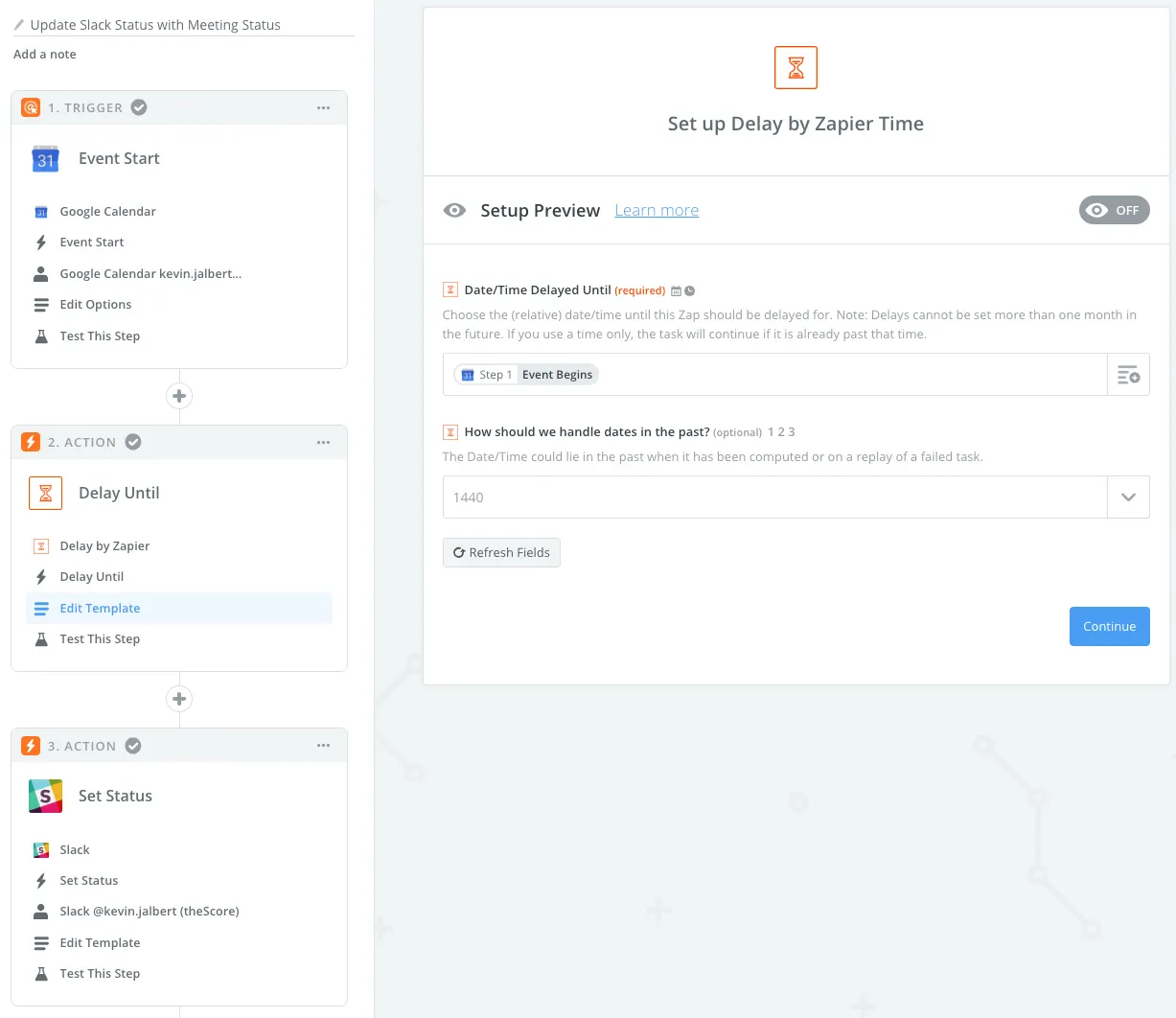Click the Slack logo beside Set Status title
1176x1018 pixels.
click(x=45, y=797)
